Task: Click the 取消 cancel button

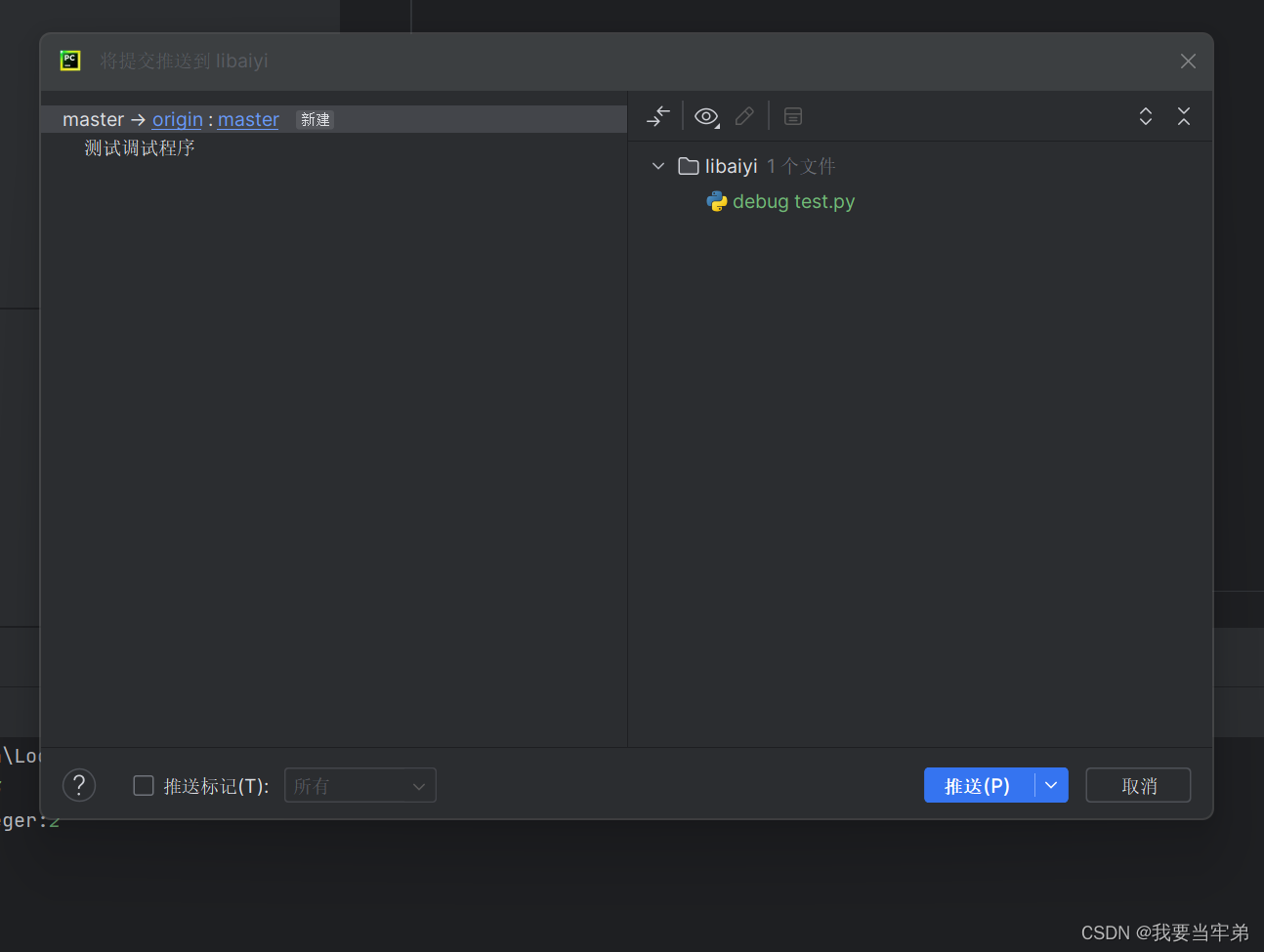Action: (1139, 785)
